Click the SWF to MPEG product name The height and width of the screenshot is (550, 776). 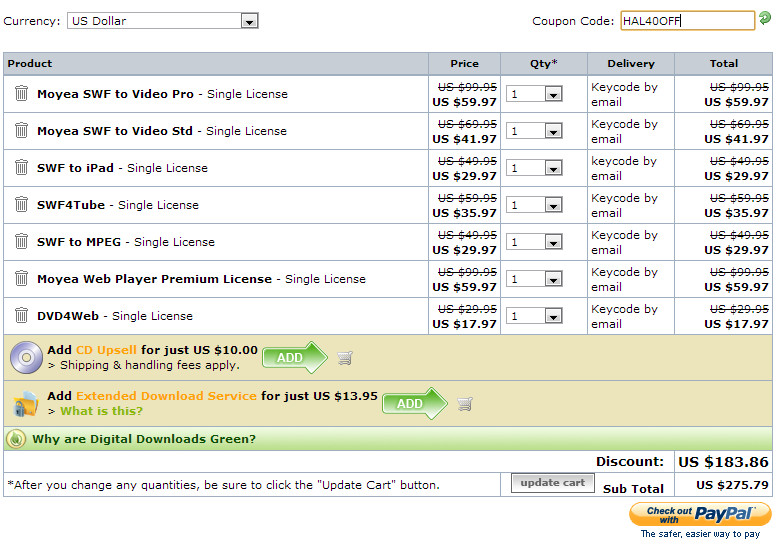pyautogui.click(x=79, y=242)
